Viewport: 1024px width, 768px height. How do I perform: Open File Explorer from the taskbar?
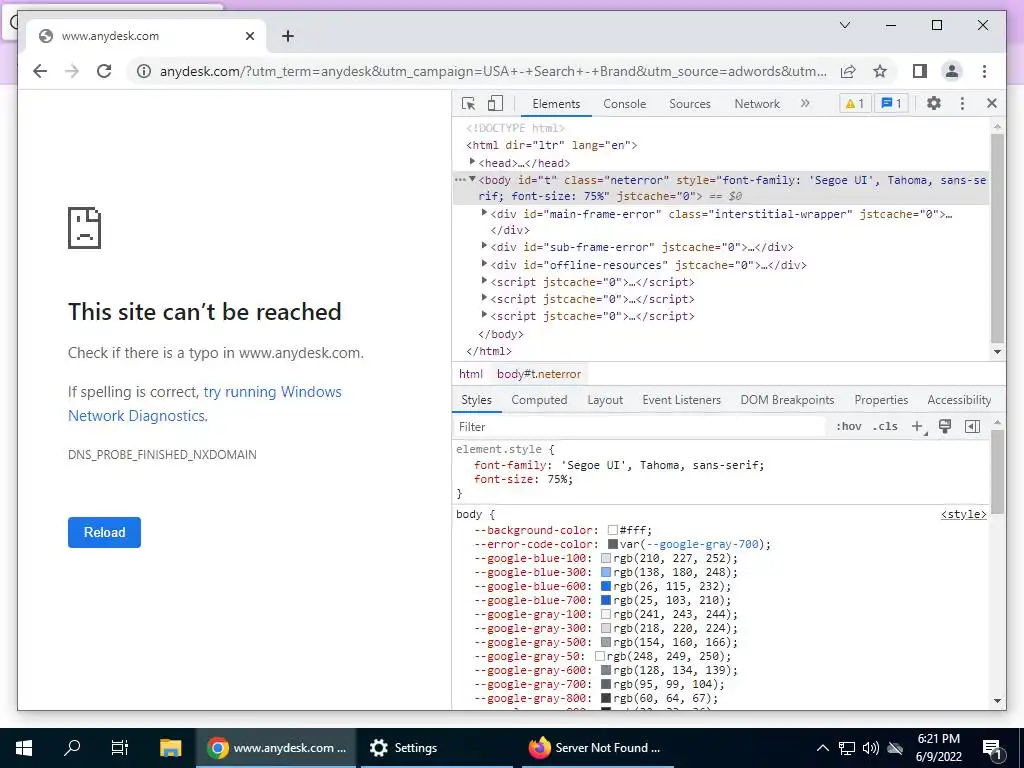[170, 748]
